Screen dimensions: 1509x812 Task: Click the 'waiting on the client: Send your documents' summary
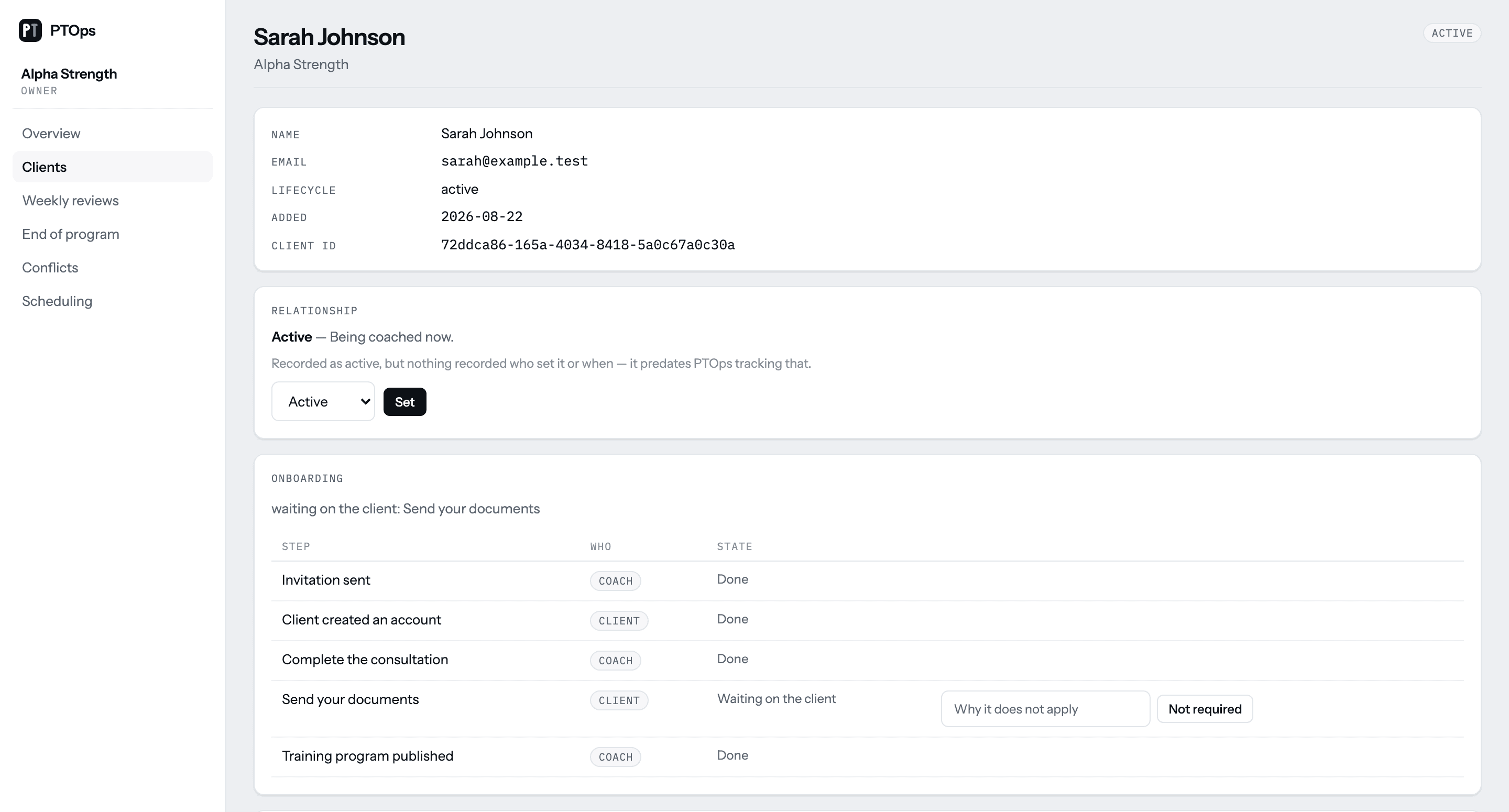point(406,509)
